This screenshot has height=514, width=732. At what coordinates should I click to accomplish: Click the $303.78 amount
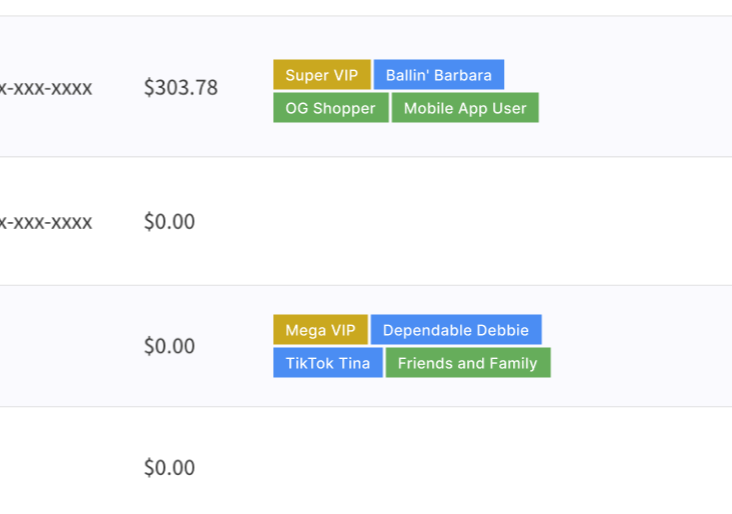(181, 88)
